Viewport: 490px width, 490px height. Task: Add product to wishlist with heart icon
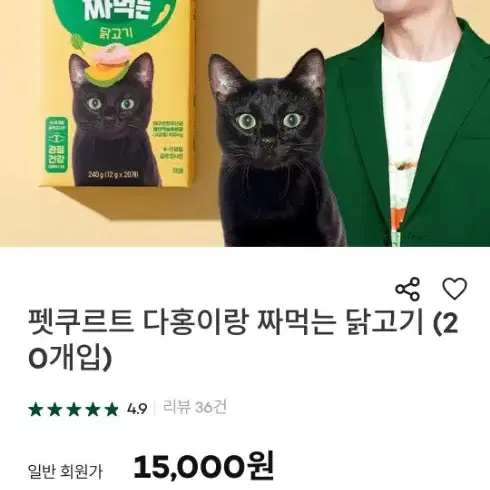455,289
